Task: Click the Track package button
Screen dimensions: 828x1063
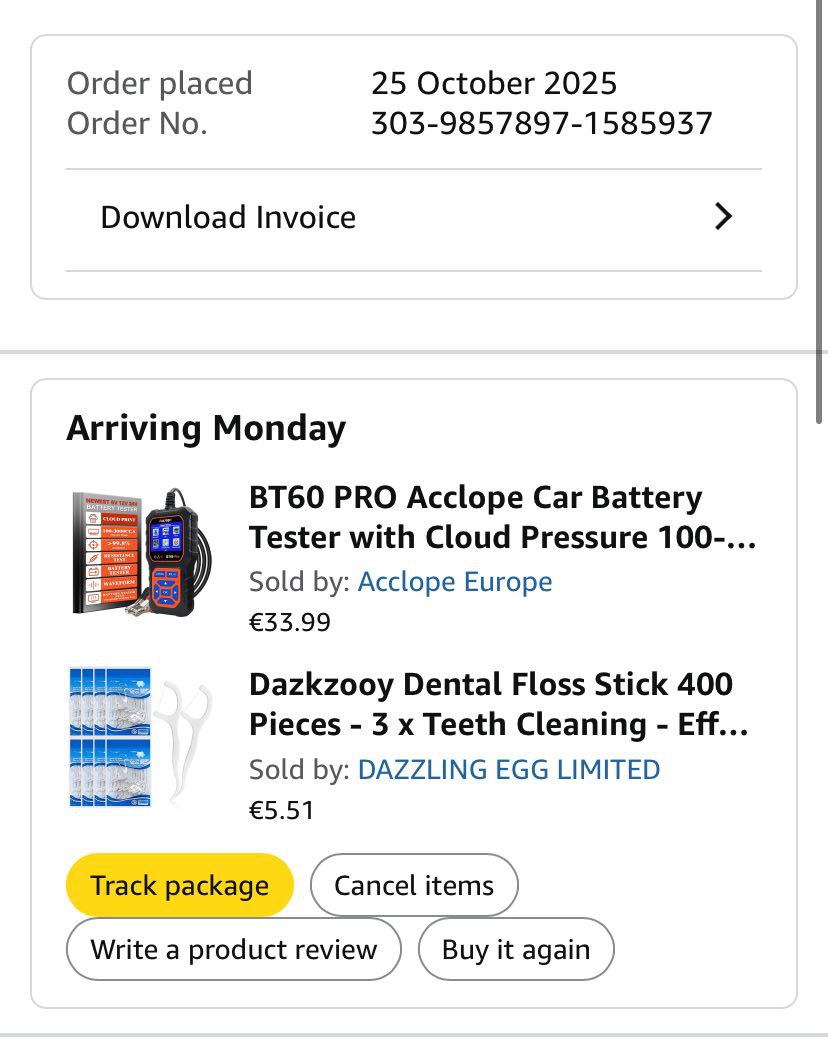Action: point(180,885)
